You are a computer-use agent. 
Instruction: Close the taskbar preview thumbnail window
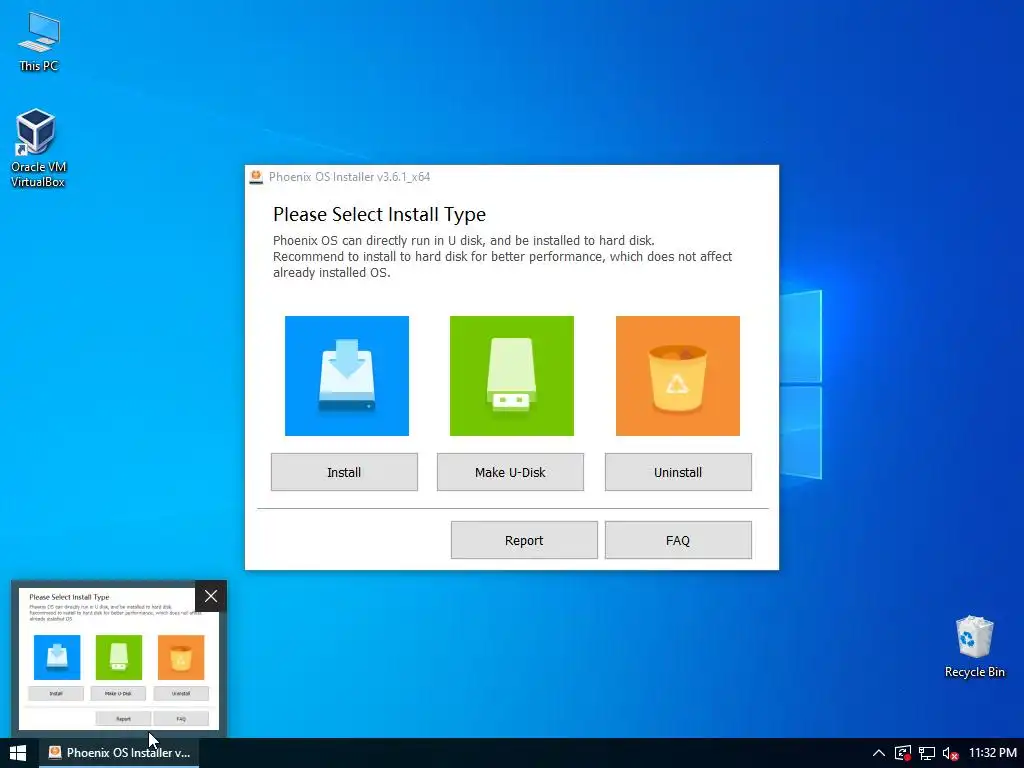pos(211,596)
